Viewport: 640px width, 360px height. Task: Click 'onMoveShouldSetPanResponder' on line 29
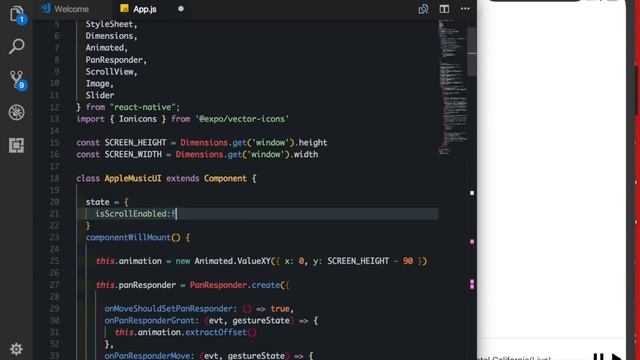pyautogui.click(x=168, y=309)
